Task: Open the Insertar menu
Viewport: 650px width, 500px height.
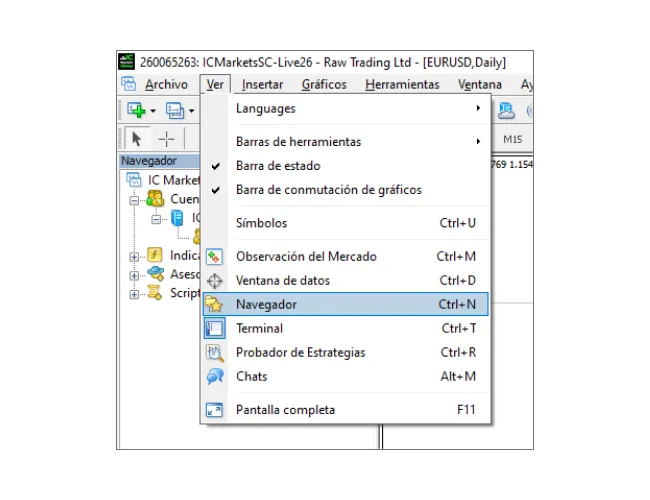Action: 262,85
